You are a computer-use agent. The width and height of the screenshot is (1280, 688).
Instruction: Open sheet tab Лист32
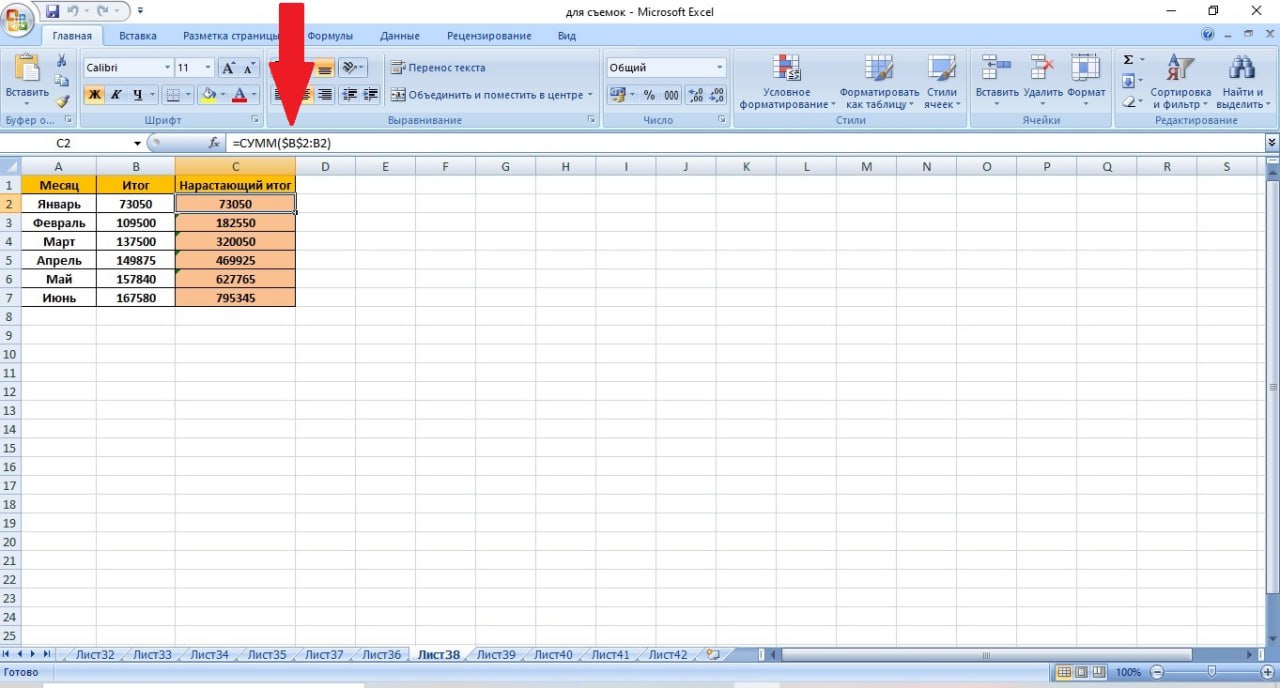[95, 655]
